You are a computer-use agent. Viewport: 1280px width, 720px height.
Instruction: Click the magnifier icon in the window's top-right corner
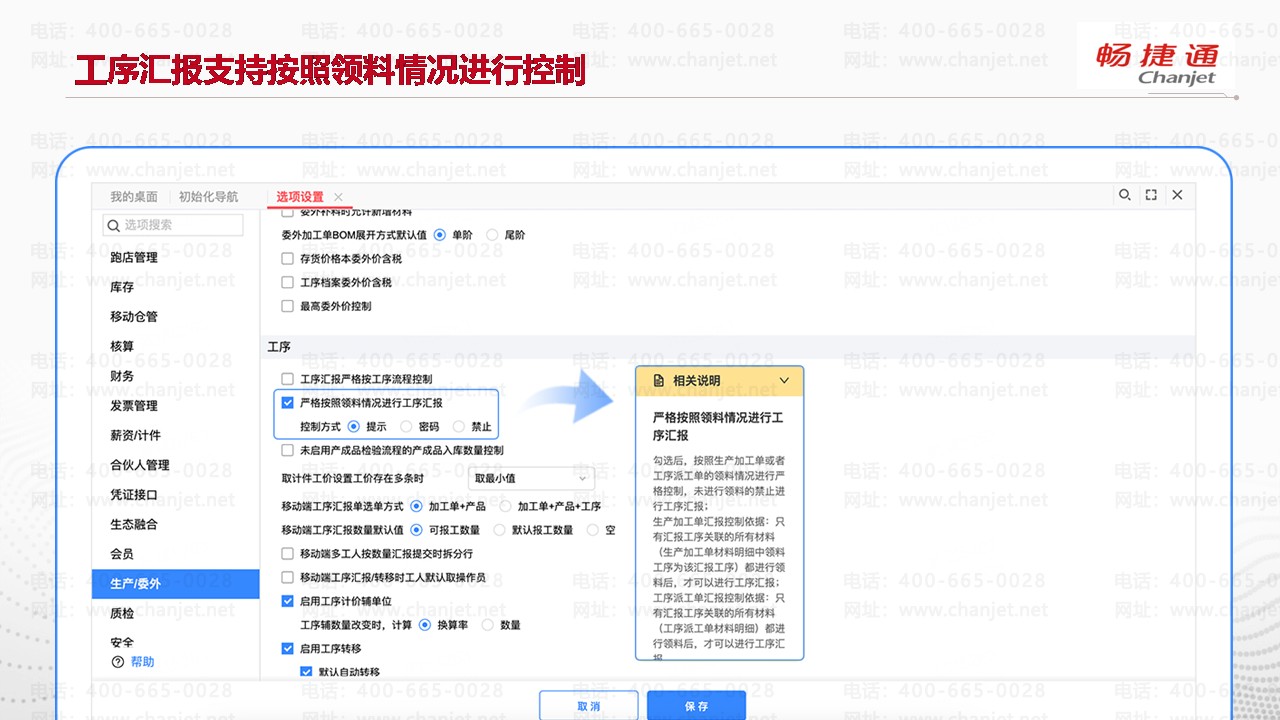[x=1125, y=195]
